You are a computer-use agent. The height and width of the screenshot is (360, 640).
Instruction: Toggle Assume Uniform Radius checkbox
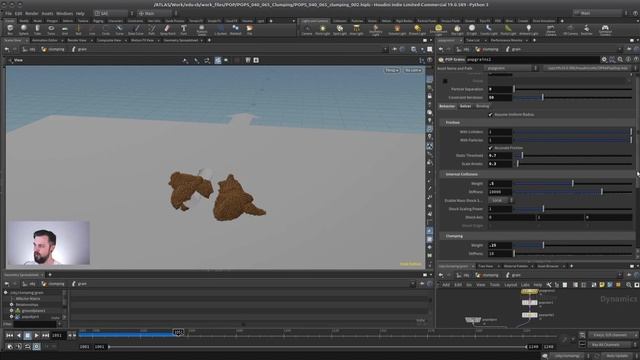point(491,115)
